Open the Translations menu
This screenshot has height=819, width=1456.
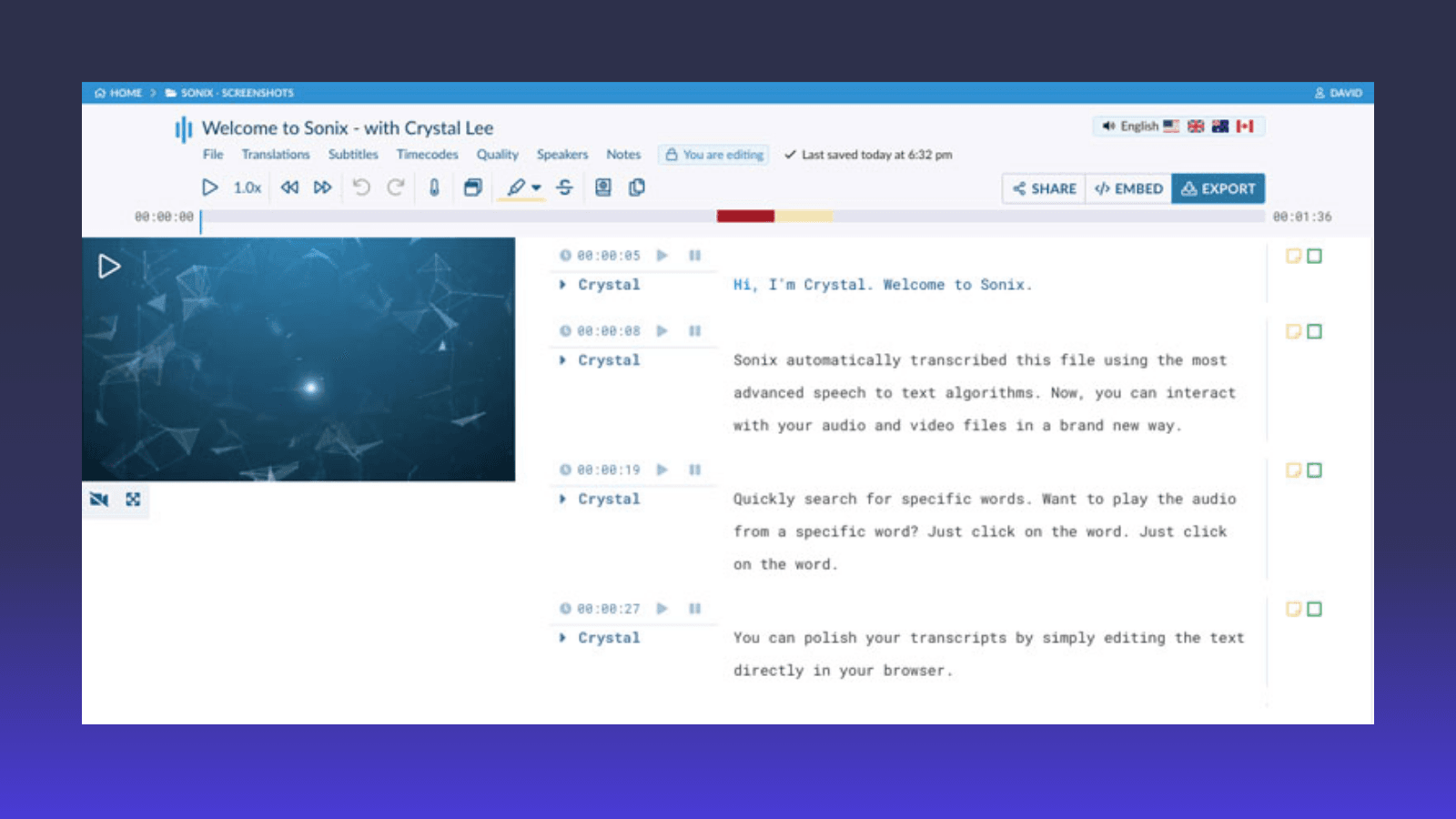tap(276, 155)
